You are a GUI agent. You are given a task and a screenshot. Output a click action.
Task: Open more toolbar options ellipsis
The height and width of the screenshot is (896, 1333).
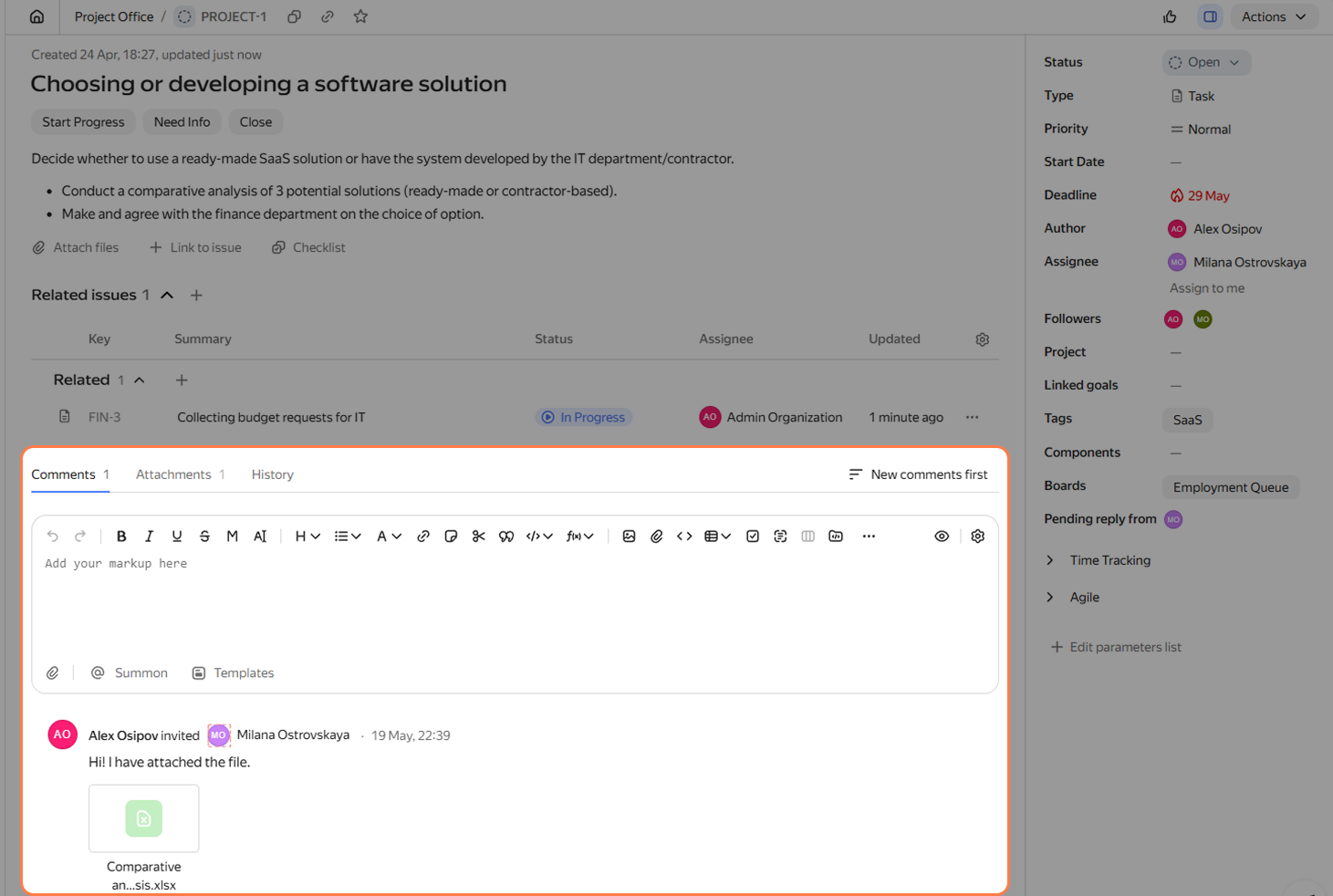coord(869,537)
